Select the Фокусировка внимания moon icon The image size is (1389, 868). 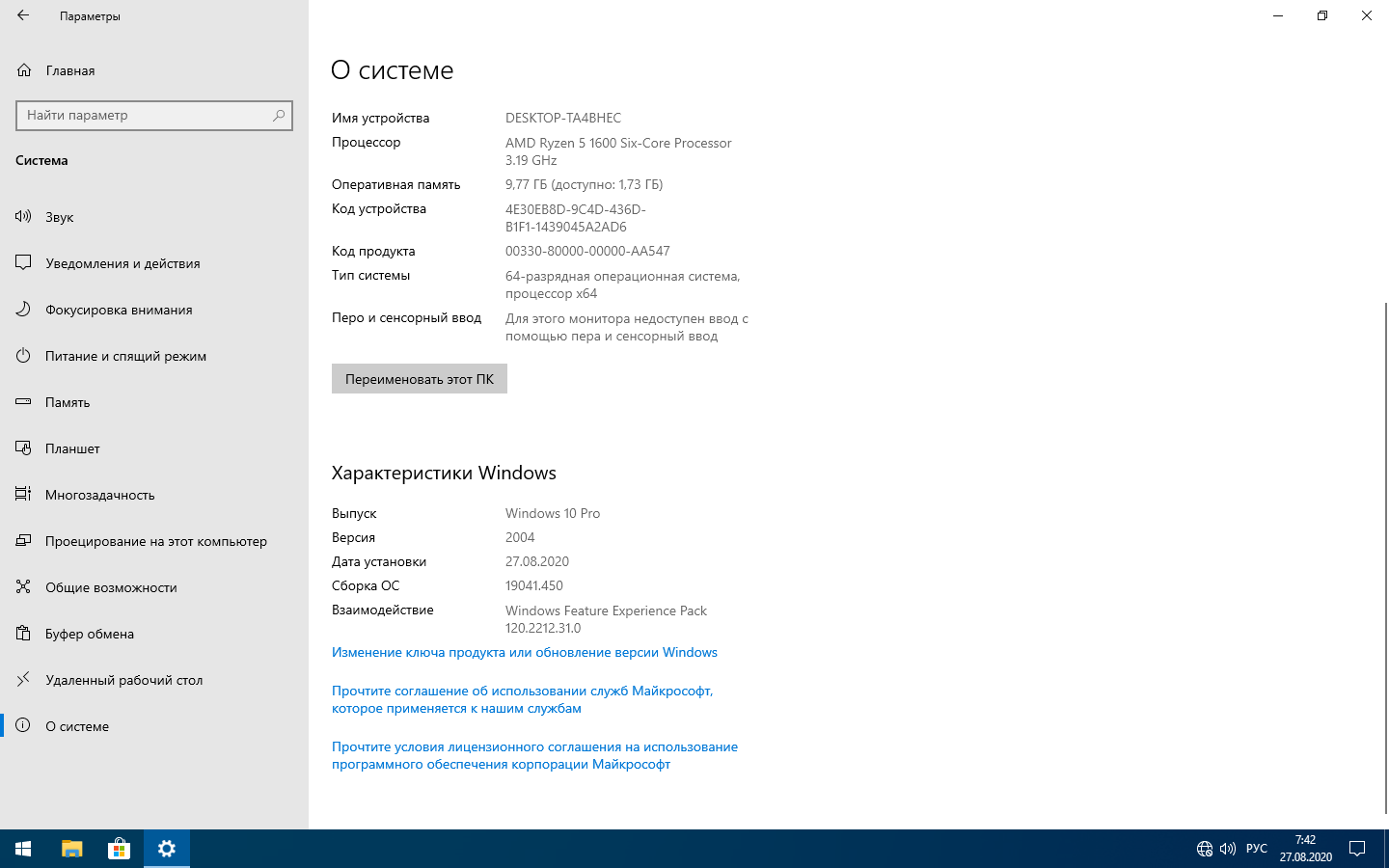click(23, 309)
